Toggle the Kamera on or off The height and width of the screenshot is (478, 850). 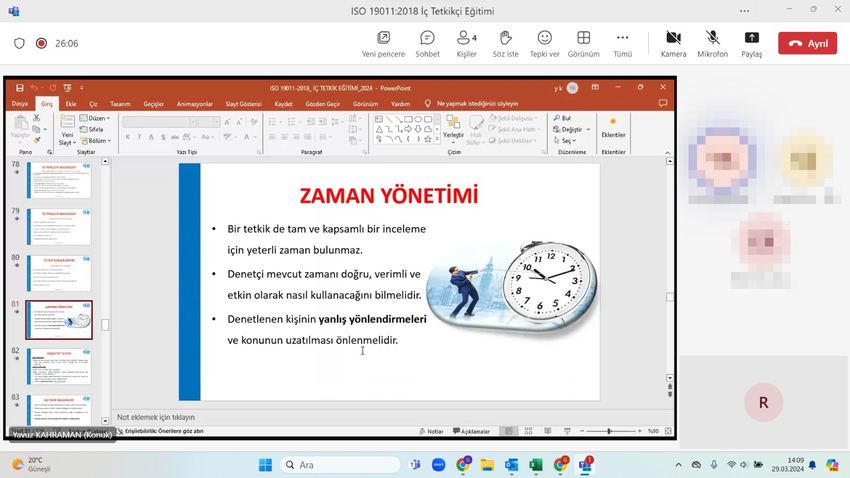click(x=673, y=44)
